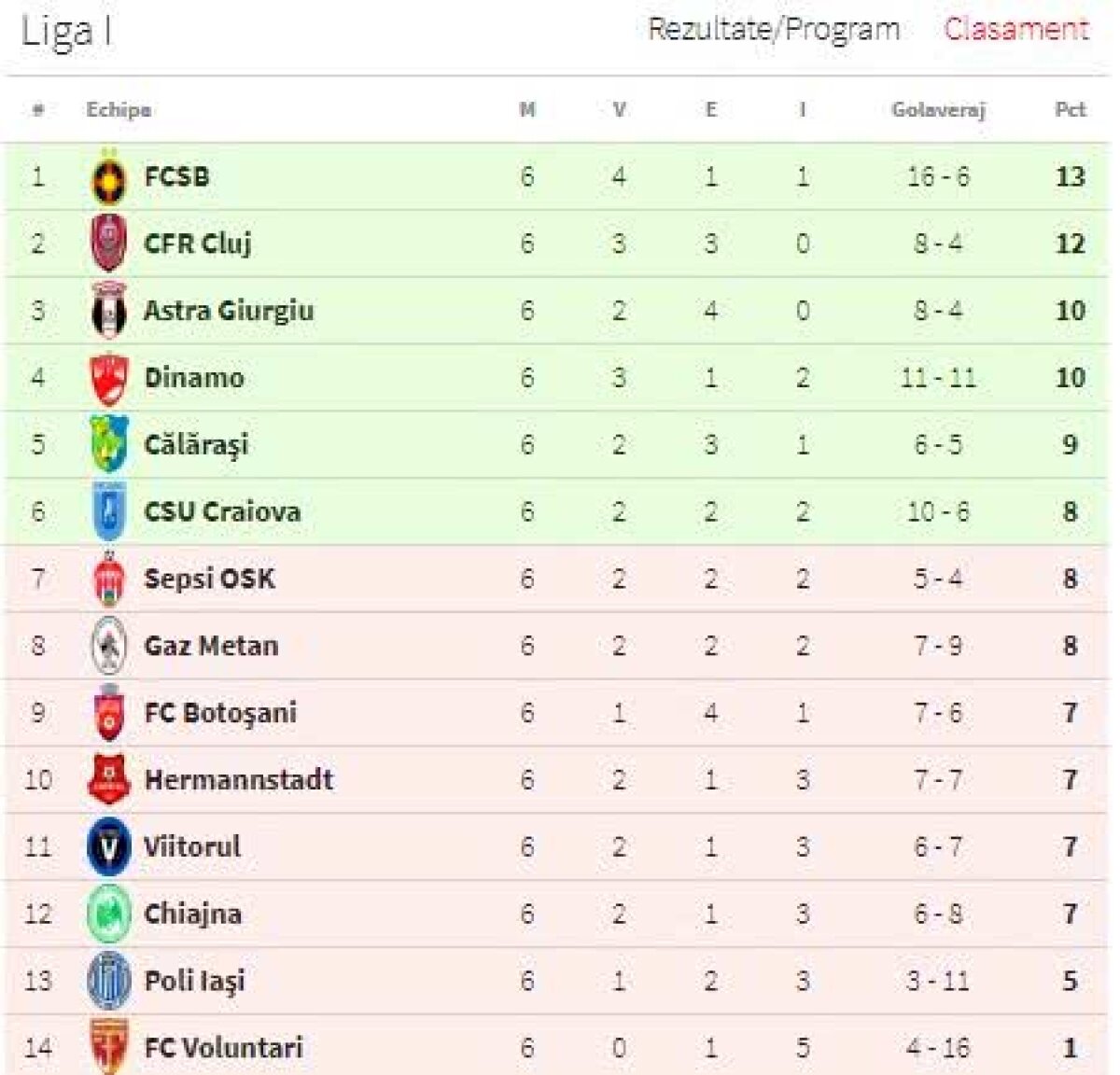
Task: Select the FC Voluntari table row
Action: [560, 1047]
